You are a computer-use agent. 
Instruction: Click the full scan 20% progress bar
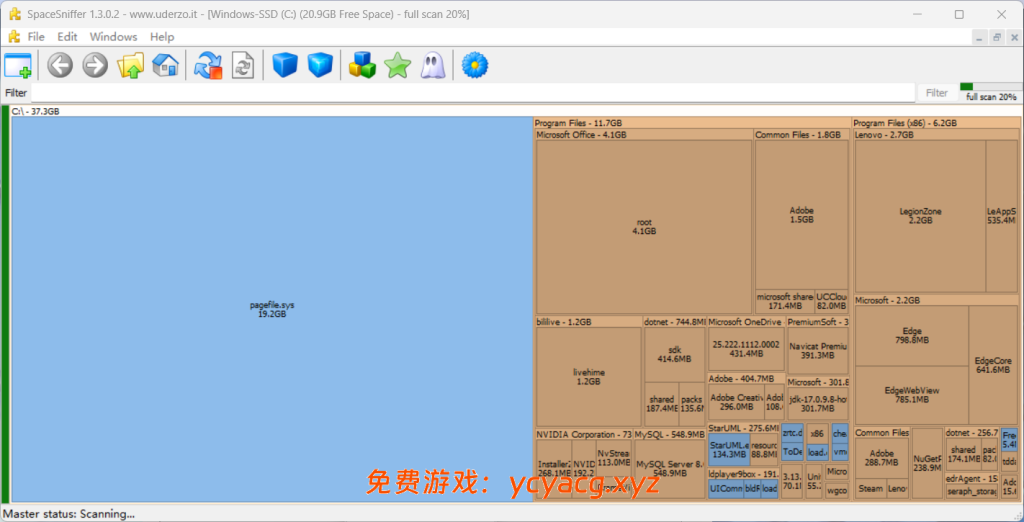coord(990,92)
